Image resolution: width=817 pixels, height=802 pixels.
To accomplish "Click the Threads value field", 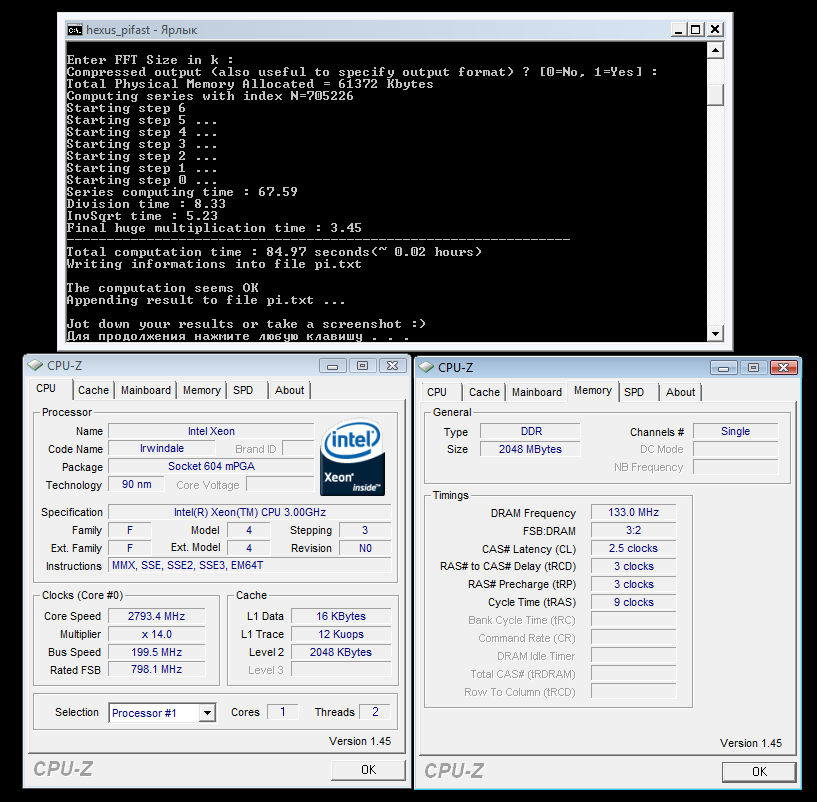I will 375,712.
